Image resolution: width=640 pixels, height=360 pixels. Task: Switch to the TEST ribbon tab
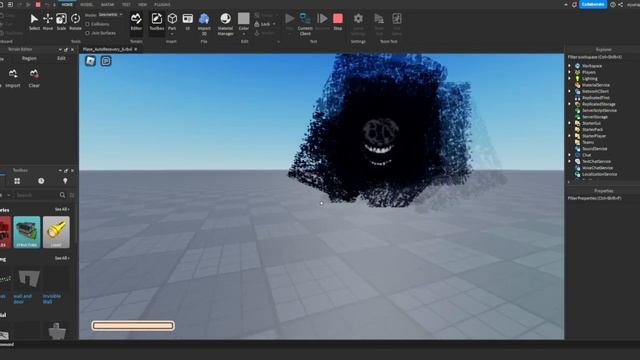tap(126, 4)
